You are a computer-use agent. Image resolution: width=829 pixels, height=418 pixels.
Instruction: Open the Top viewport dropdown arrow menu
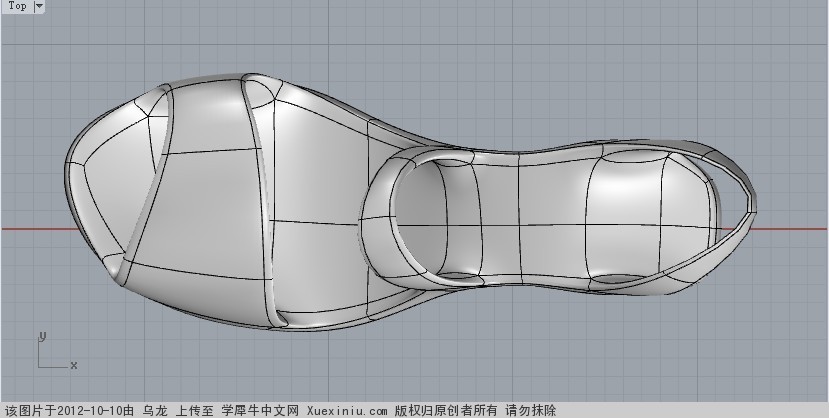click(x=39, y=6)
